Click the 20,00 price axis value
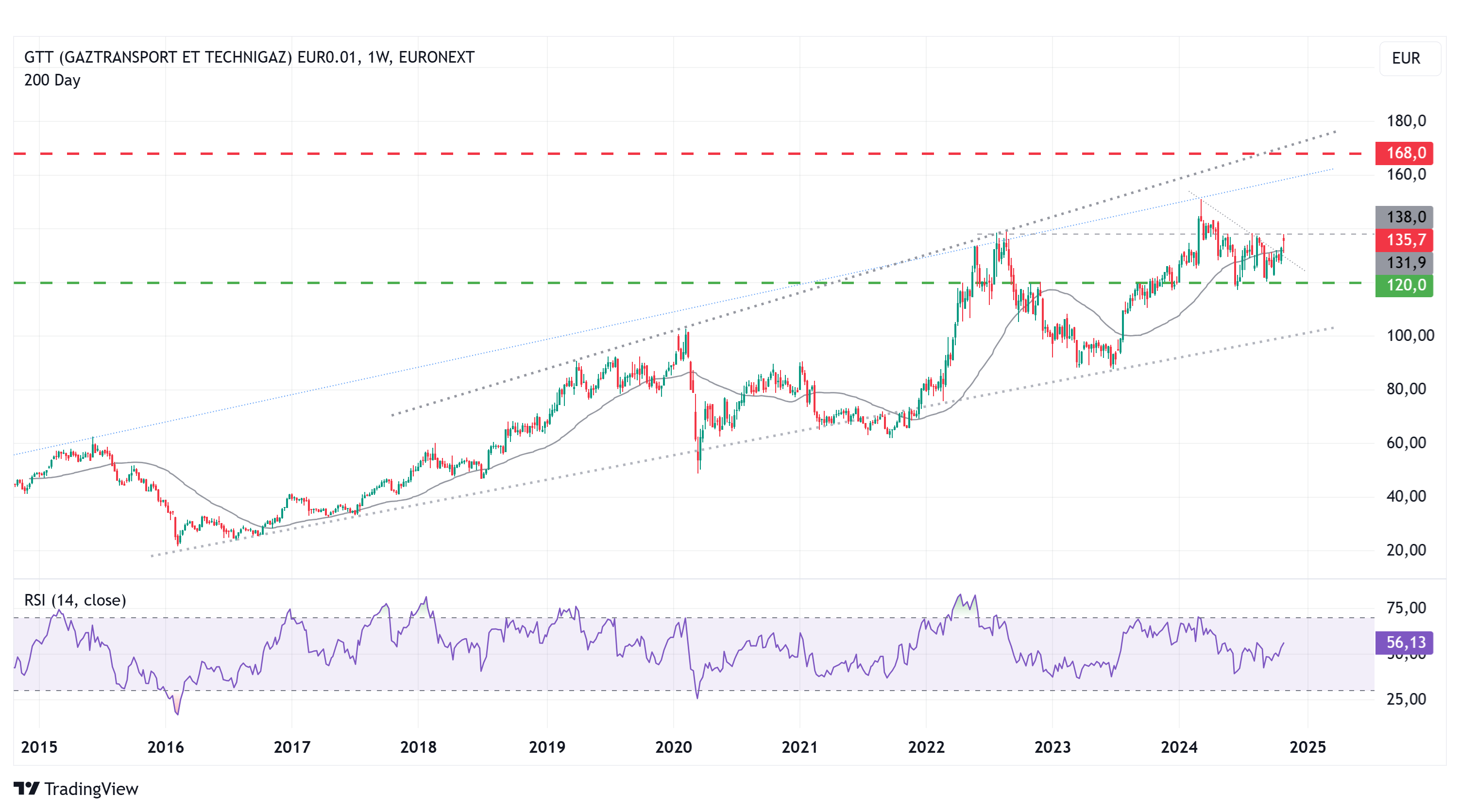Image resolution: width=1460 pixels, height=812 pixels. [x=1406, y=550]
